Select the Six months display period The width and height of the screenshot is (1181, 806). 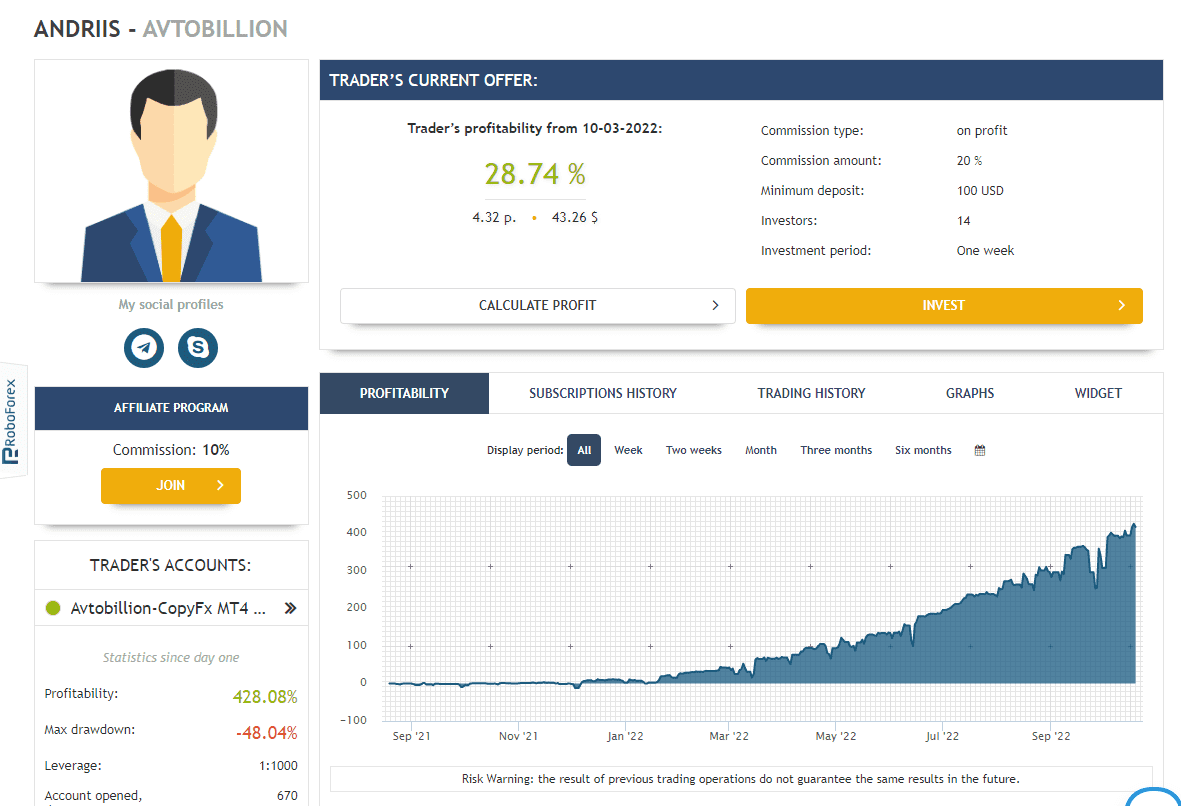click(x=923, y=450)
